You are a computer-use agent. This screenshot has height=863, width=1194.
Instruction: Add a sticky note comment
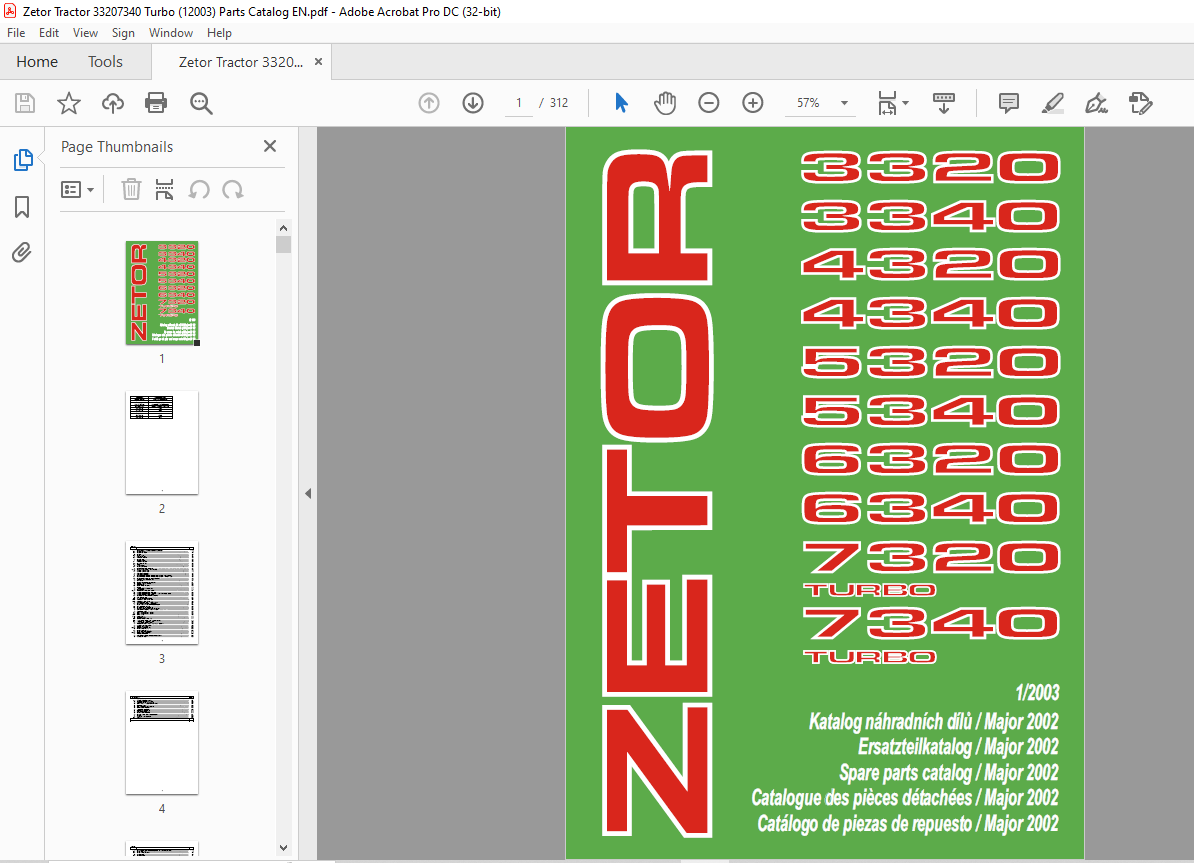[1008, 103]
